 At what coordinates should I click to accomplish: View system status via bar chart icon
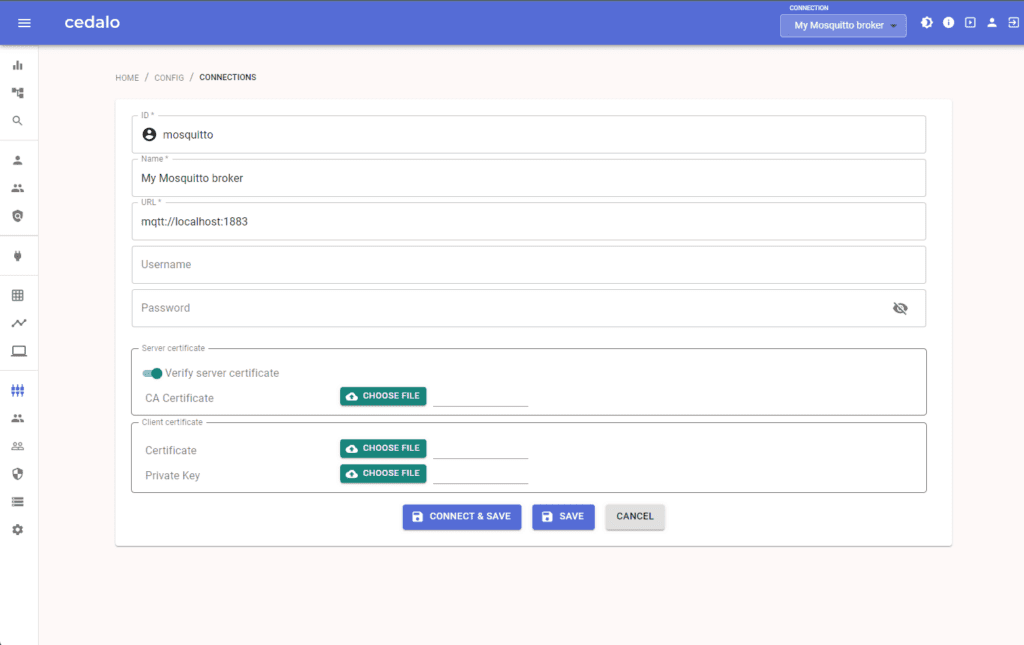[18, 64]
